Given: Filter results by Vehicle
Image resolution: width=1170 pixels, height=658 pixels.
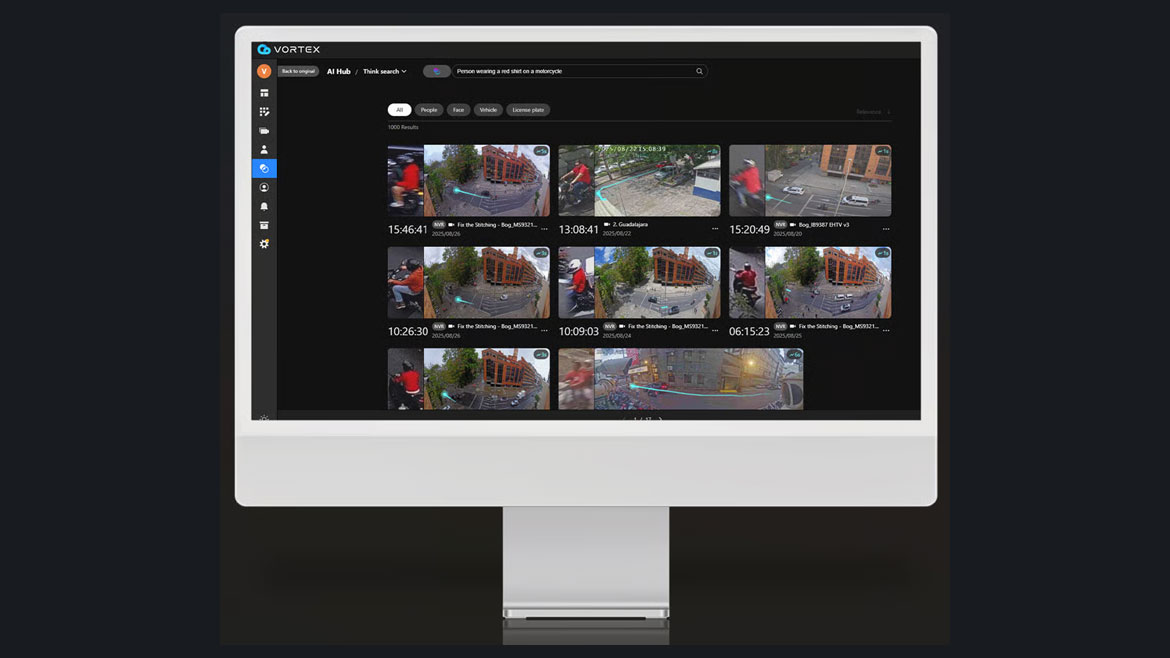Looking at the screenshot, I should tap(488, 110).
